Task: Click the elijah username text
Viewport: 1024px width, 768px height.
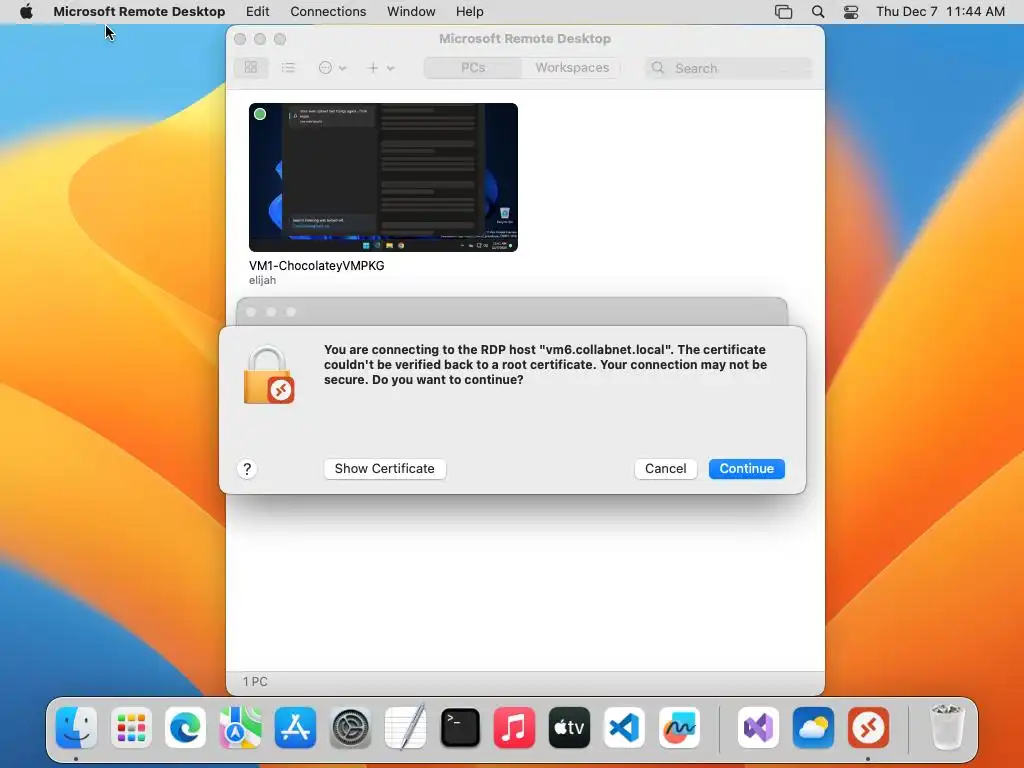Action: [x=263, y=280]
